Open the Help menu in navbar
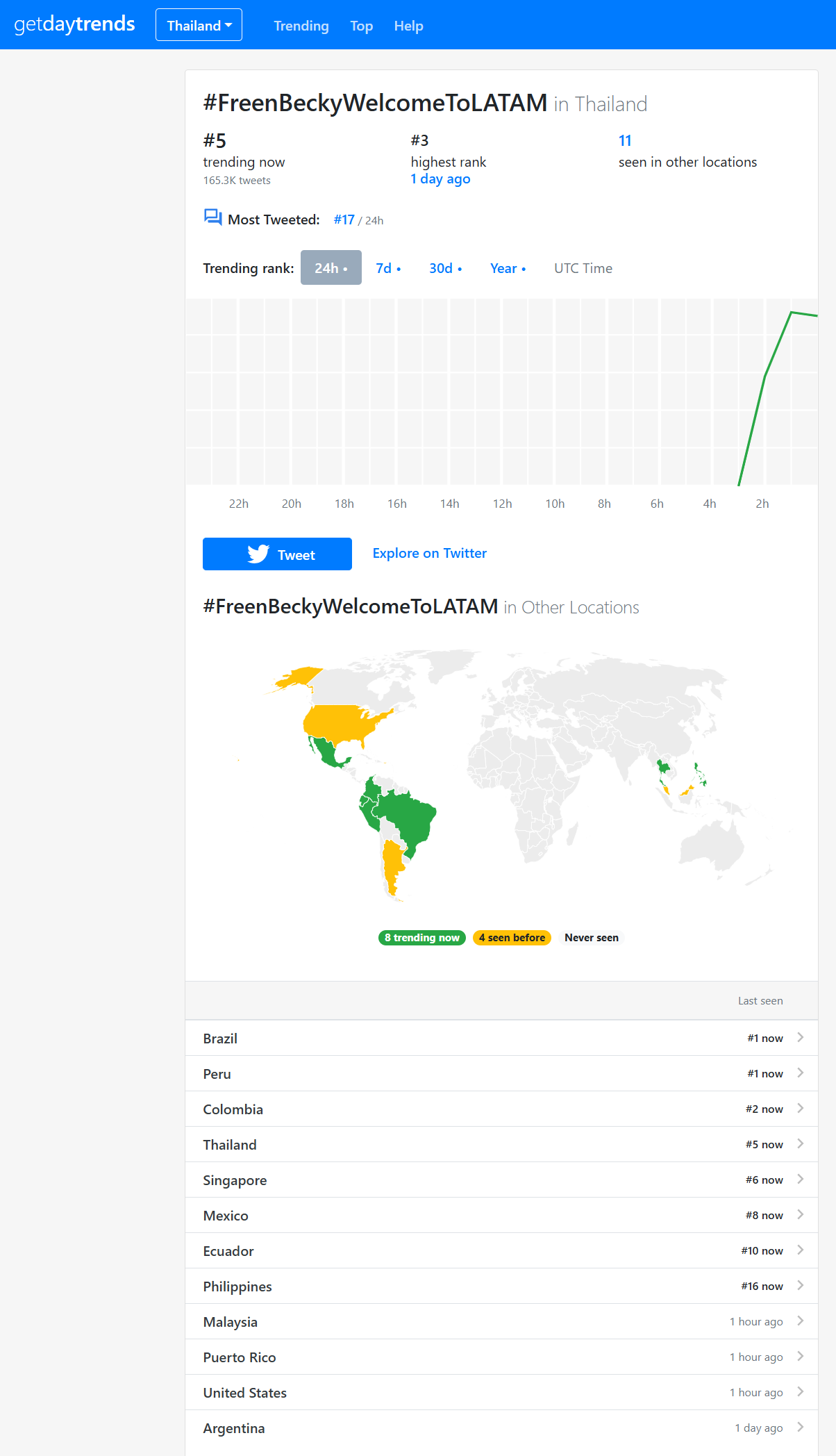Screen dimensions: 836x1456 (408, 26)
